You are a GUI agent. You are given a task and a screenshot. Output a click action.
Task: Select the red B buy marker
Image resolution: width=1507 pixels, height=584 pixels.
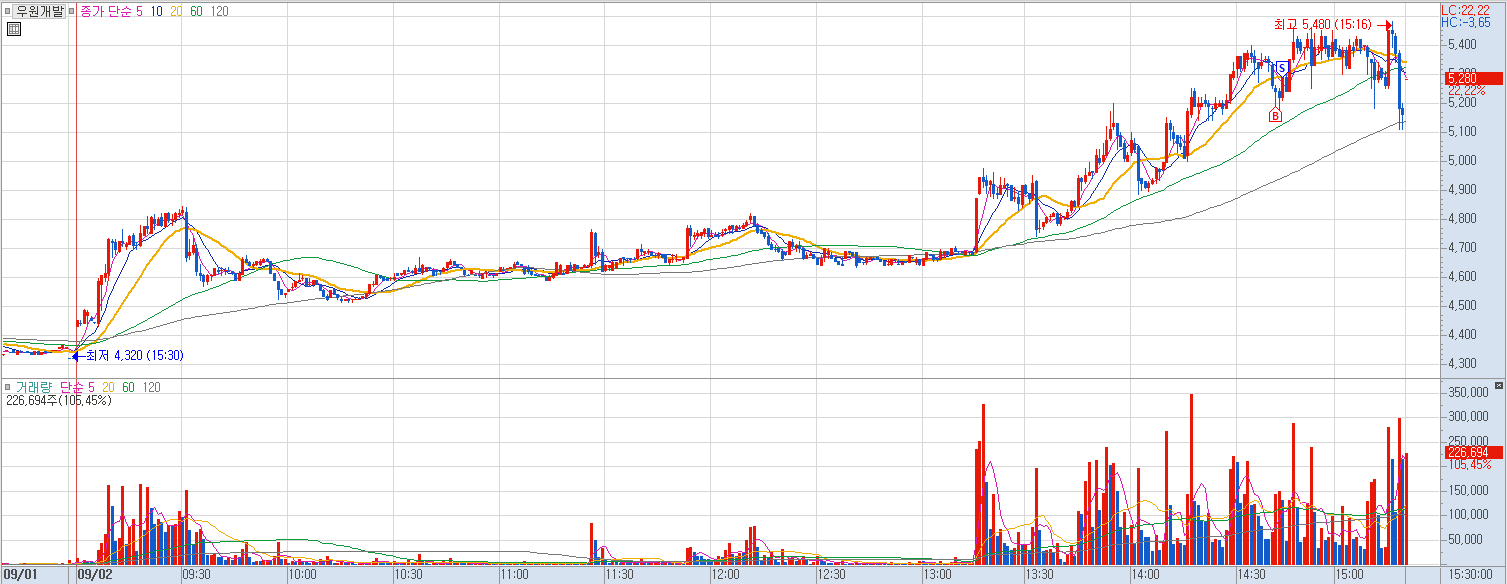1275,116
